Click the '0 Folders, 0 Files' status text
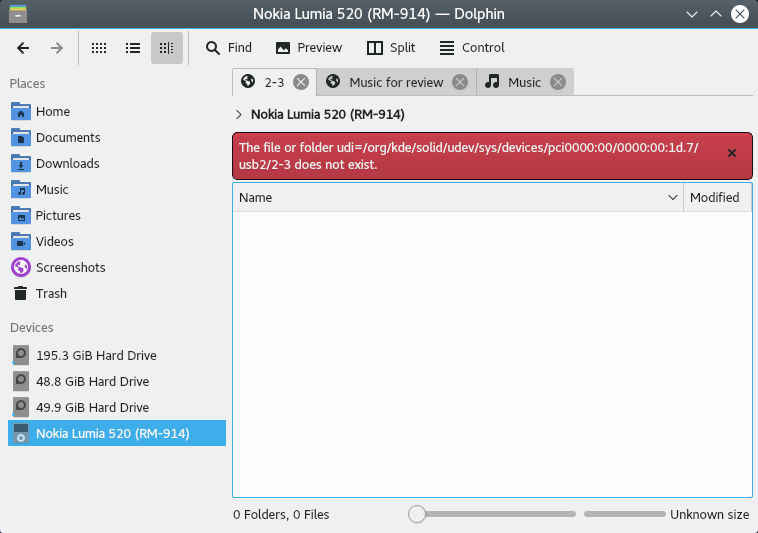This screenshot has height=533, width=758. 281,515
